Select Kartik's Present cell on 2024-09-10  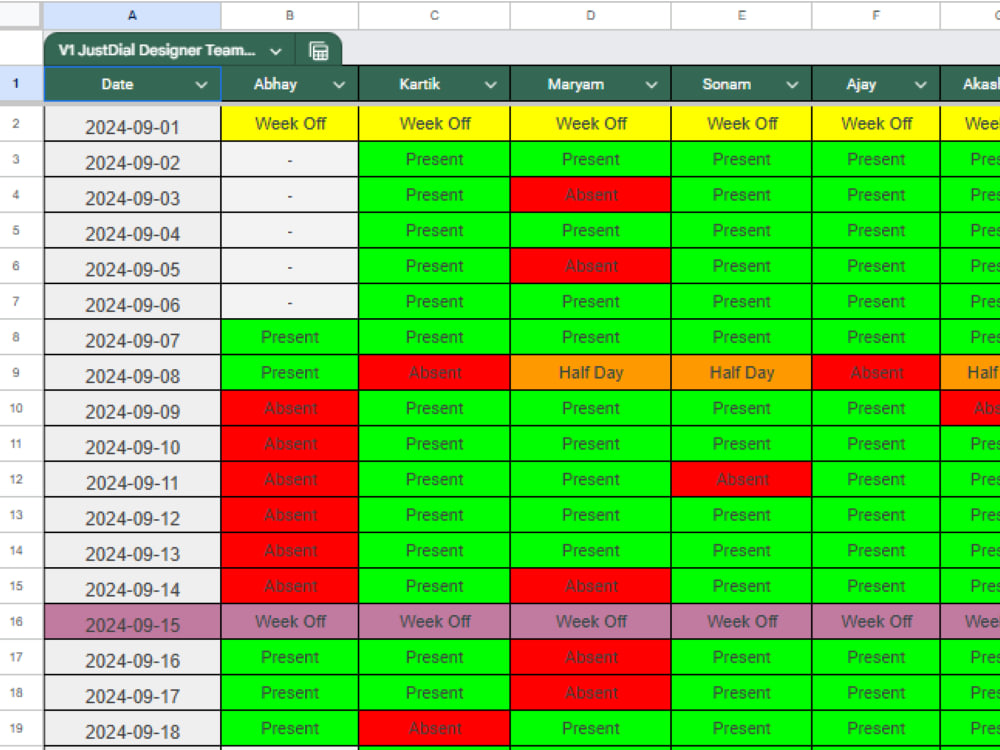pyautogui.click(x=434, y=444)
